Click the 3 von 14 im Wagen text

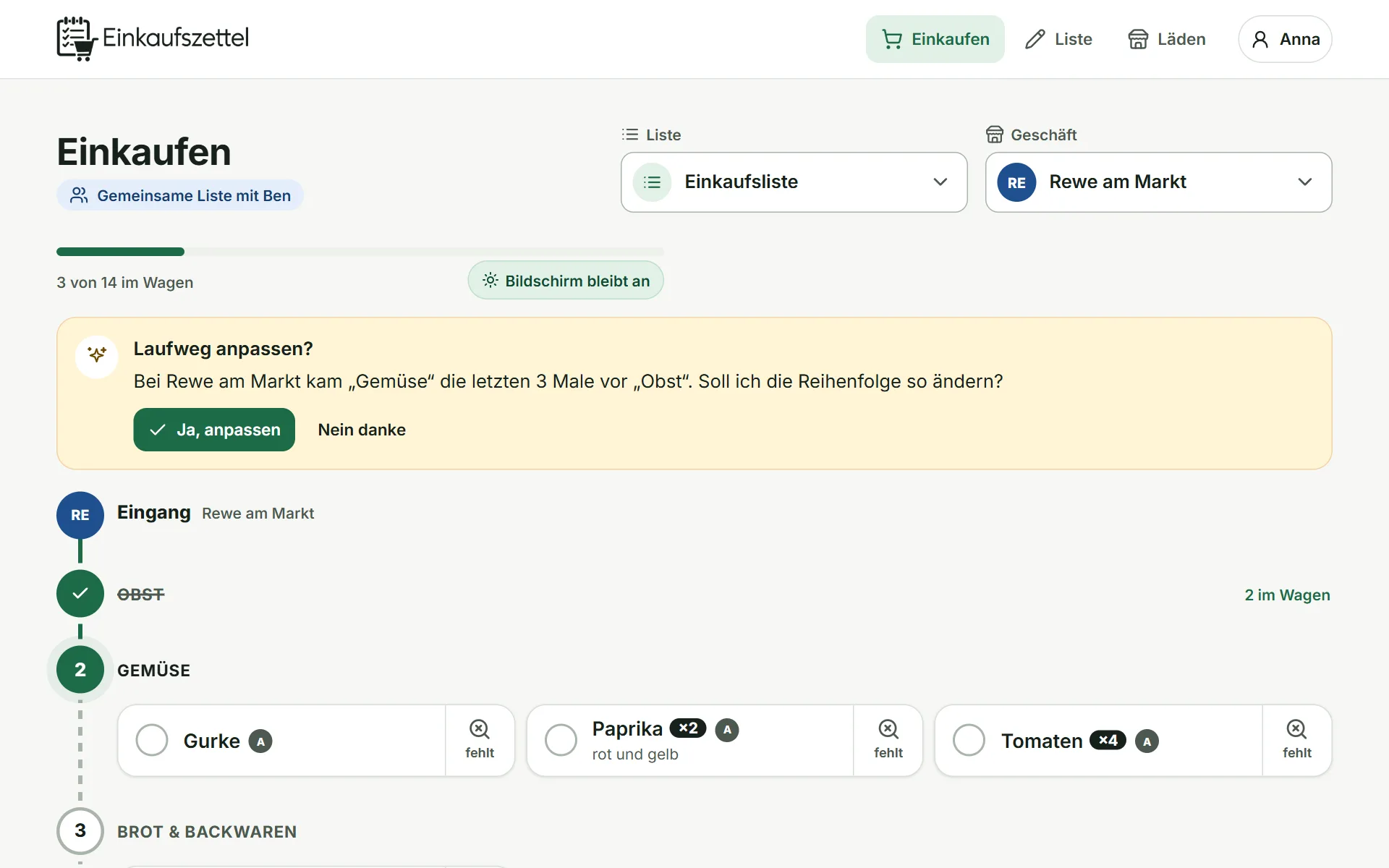click(125, 283)
